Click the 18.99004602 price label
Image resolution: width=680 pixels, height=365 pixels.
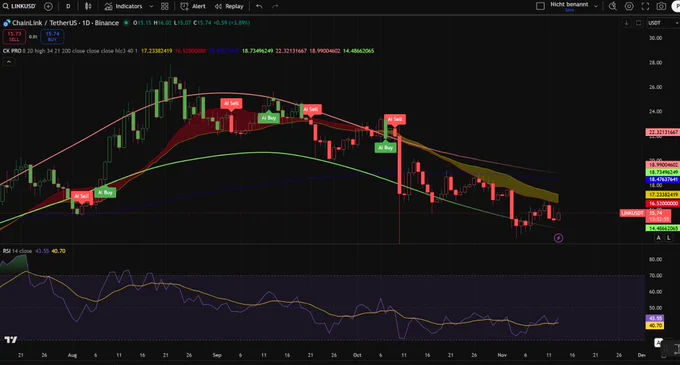point(663,165)
